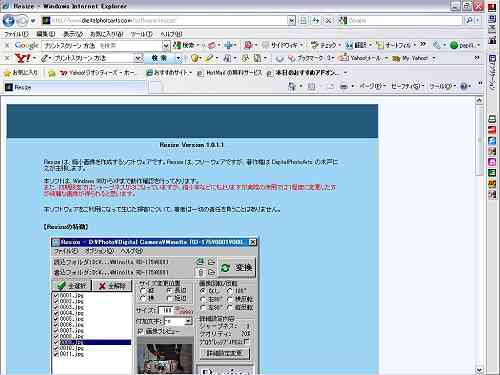
Task: Open the ヘルプ(H) menu
Action: click(x=171, y=34)
